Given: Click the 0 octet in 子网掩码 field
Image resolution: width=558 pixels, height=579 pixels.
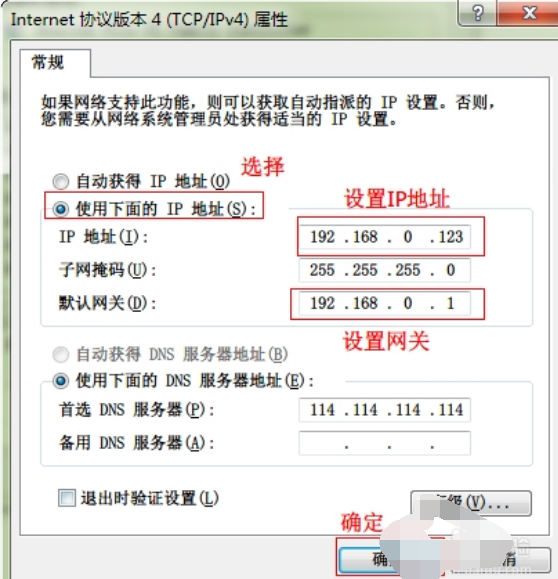Looking at the screenshot, I should pos(451,270).
